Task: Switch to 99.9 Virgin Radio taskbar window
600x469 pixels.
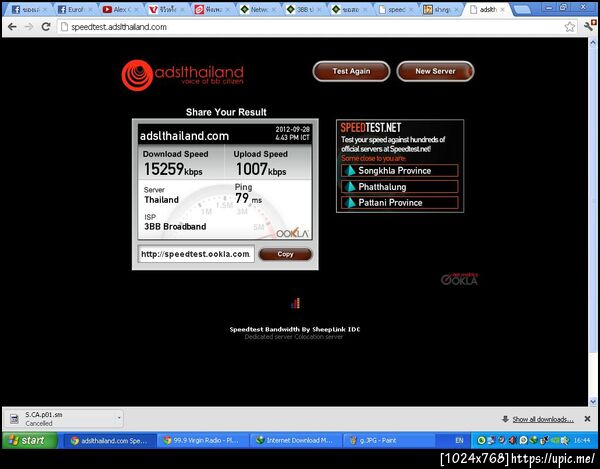Action: pyautogui.click(x=202, y=441)
